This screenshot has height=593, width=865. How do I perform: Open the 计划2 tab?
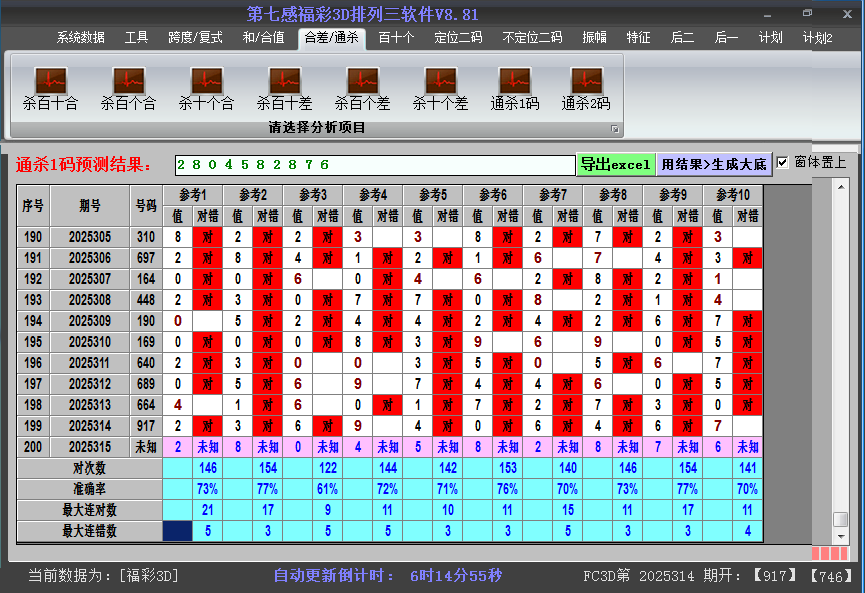(817, 38)
